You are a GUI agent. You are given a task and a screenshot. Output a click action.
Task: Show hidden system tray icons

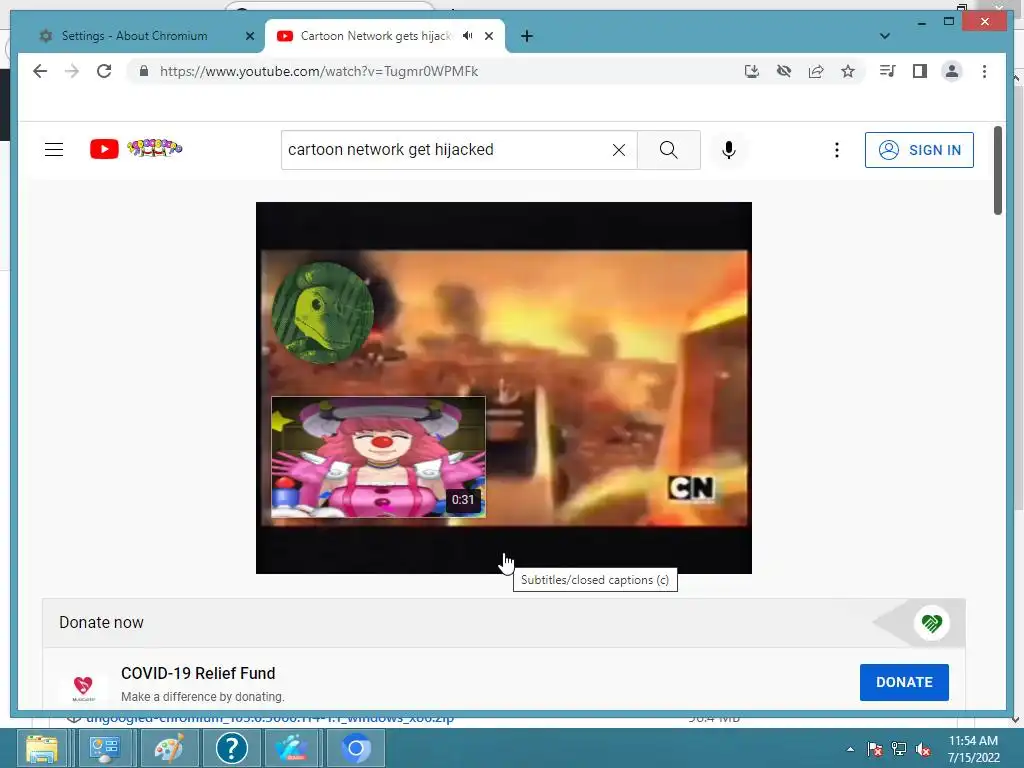(x=850, y=749)
